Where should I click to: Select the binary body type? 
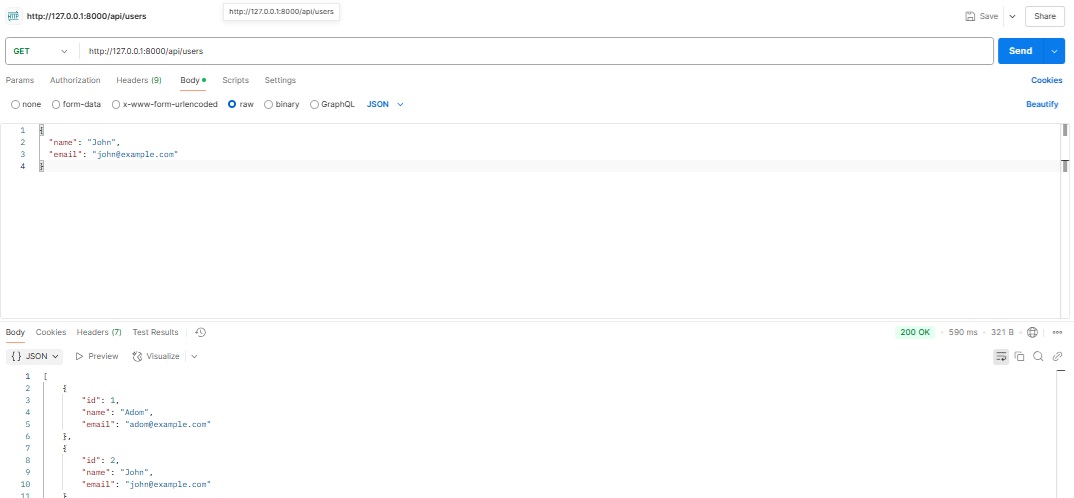268,105
